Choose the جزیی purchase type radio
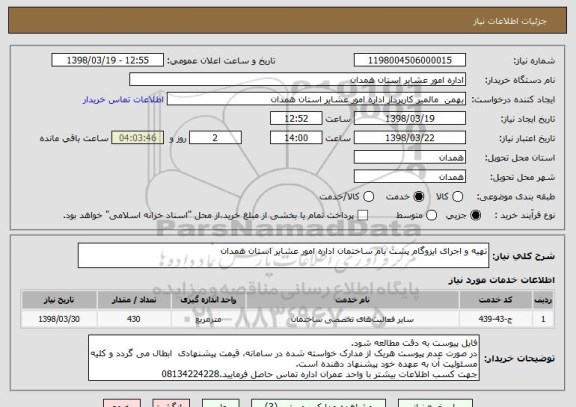The width and height of the screenshot is (576, 407). click(x=476, y=215)
